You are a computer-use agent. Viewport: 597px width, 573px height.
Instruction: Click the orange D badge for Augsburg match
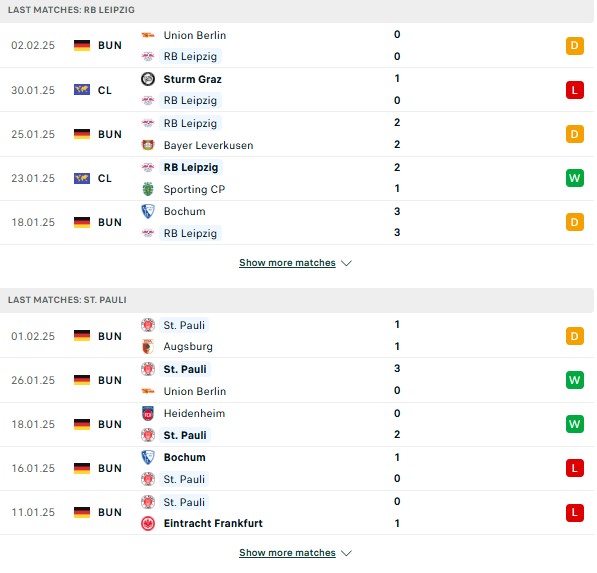(x=575, y=336)
